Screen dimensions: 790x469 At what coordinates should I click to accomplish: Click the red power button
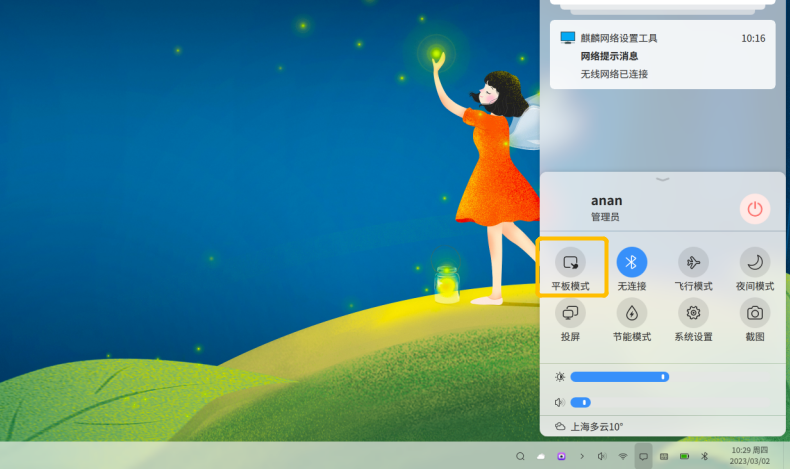pyautogui.click(x=755, y=209)
